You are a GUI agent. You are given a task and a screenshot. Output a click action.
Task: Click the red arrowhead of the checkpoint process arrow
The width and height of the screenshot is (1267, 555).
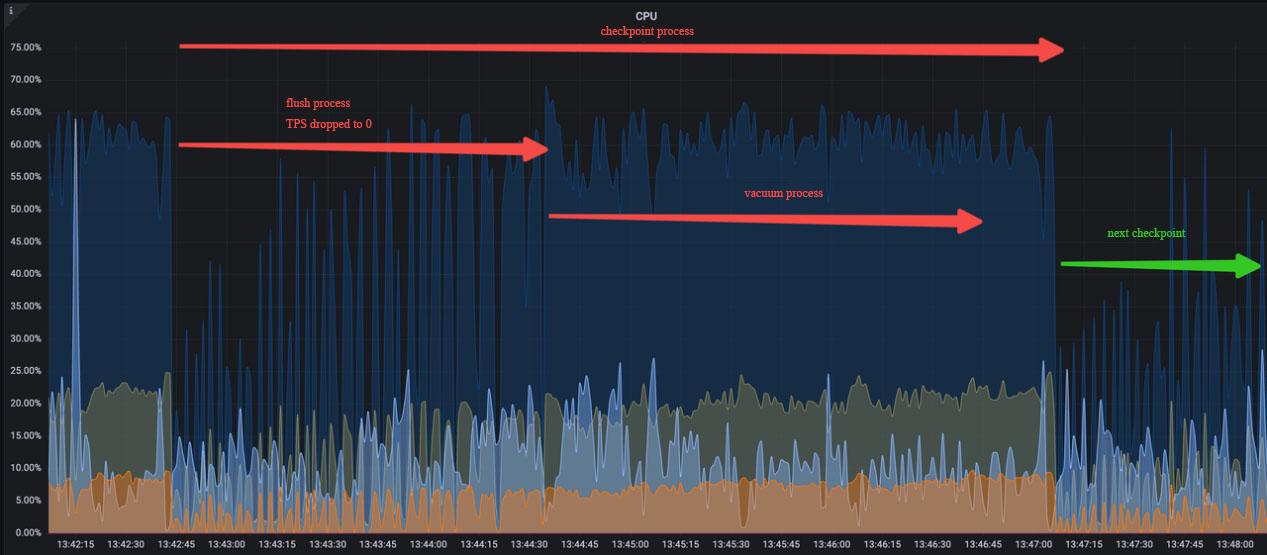(x=1050, y=50)
